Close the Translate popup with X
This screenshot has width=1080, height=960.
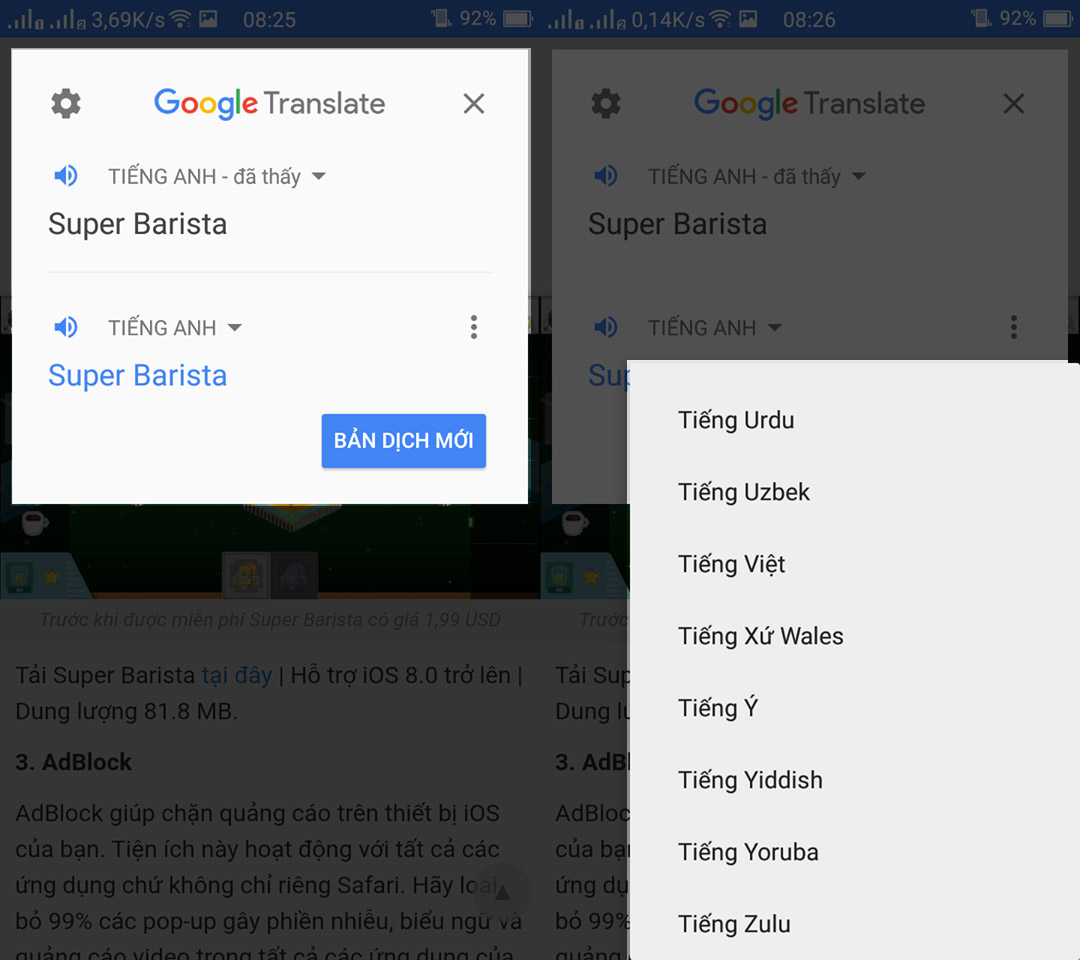click(x=473, y=103)
